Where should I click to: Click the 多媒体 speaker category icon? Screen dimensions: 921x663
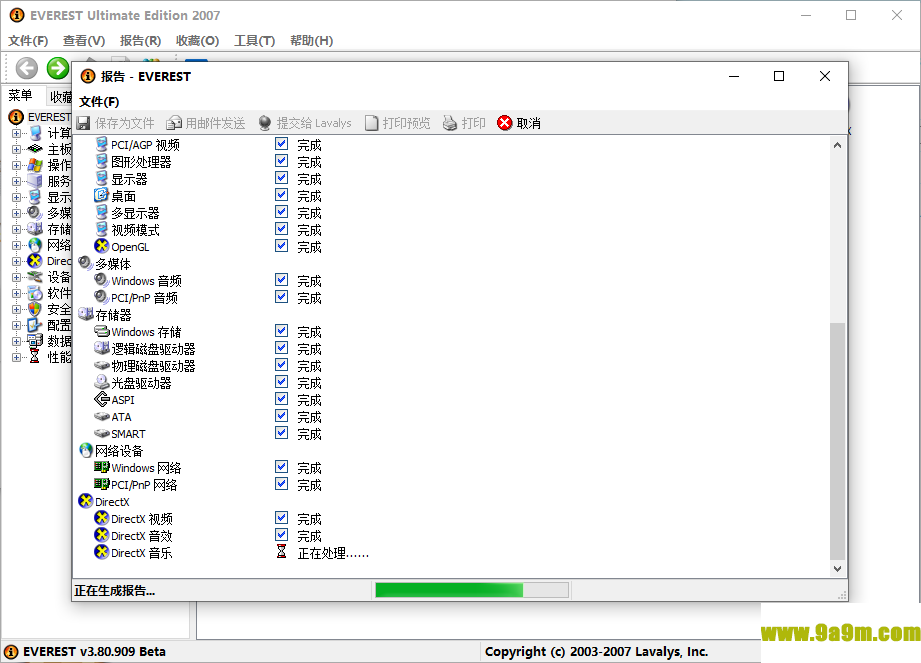[x=86, y=264]
